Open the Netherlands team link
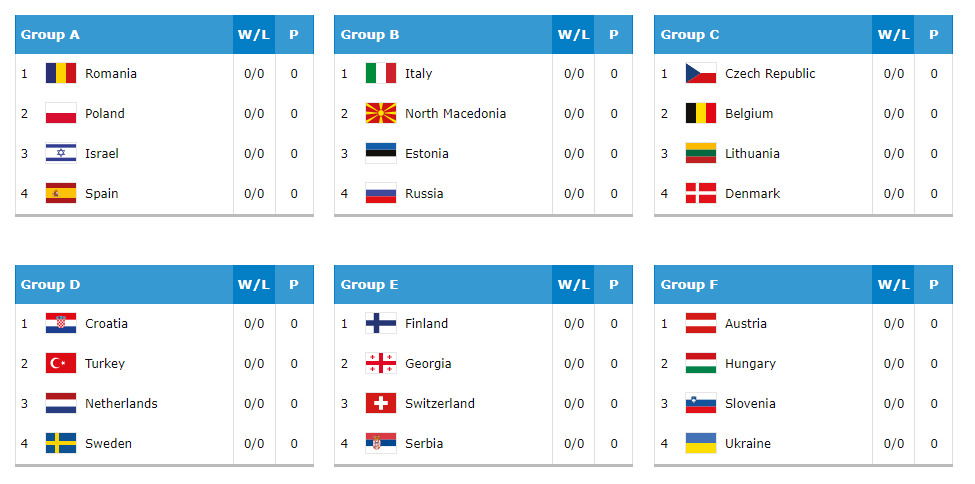This screenshot has width=975, height=484. coord(121,404)
